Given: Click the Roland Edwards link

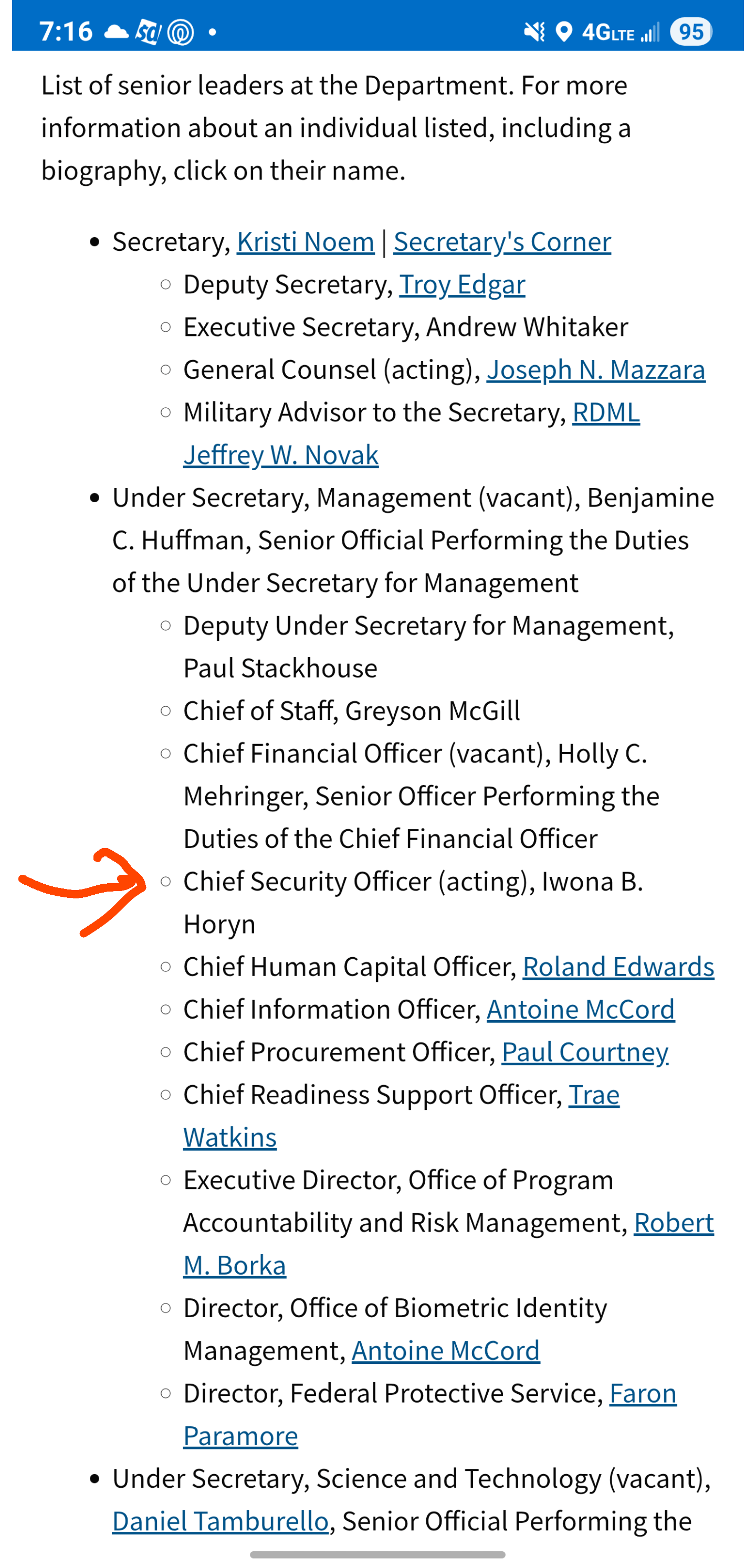Looking at the screenshot, I should [x=618, y=967].
